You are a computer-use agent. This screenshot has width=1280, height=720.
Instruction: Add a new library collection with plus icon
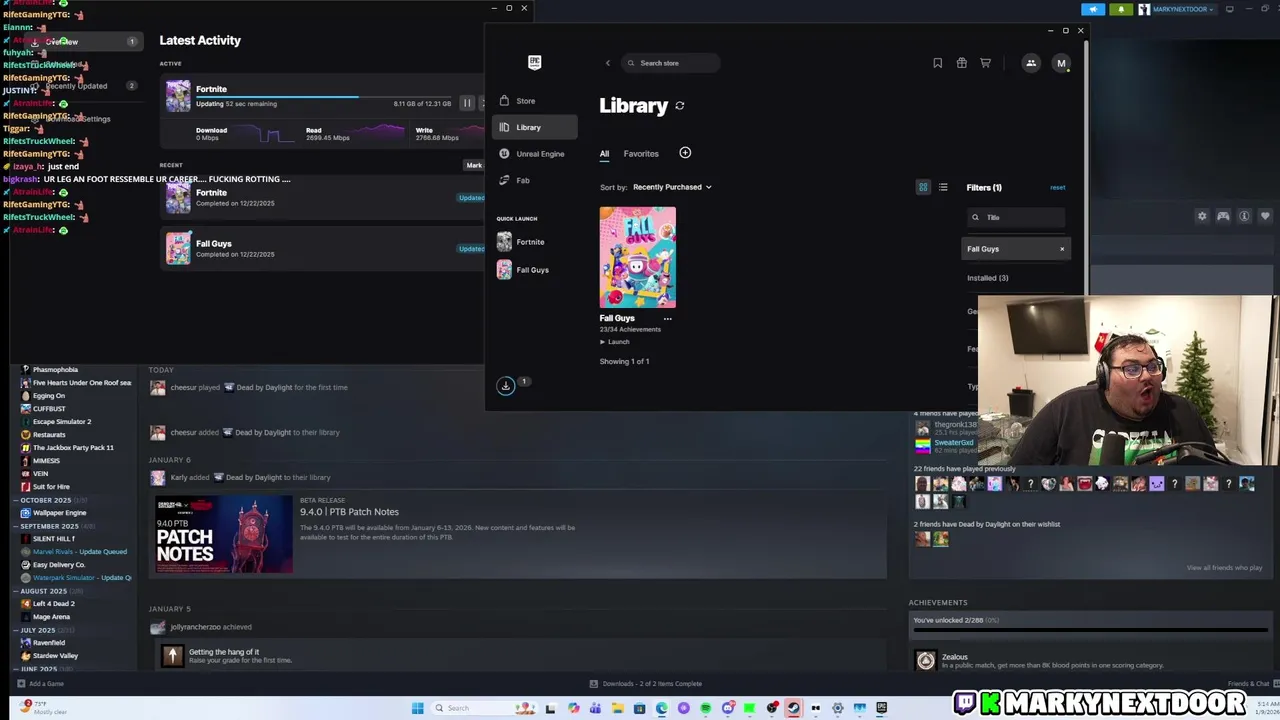(685, 153)
